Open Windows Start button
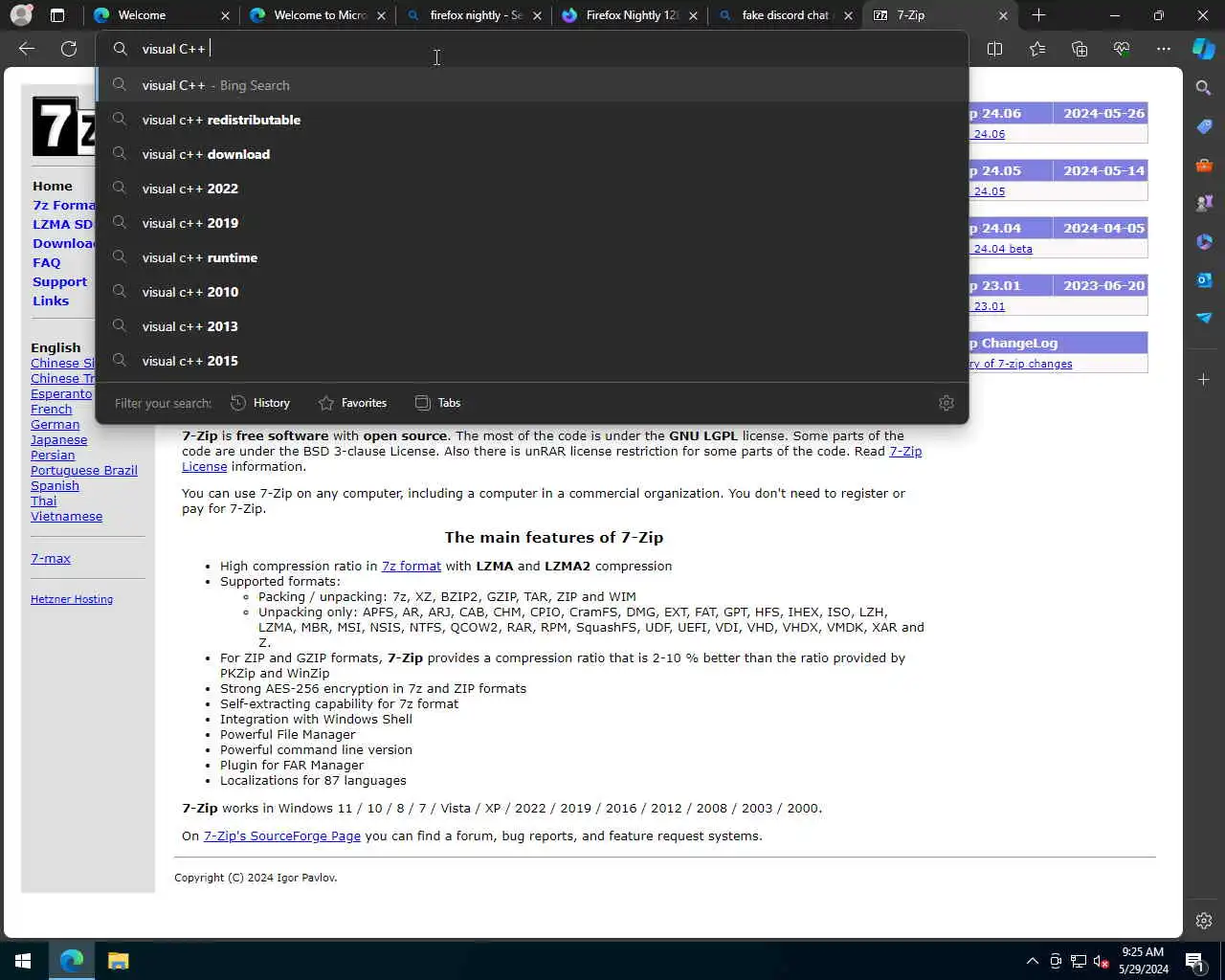Image resolution: width=1225 pixels, height=980 pixels. (x=23, y=961)
